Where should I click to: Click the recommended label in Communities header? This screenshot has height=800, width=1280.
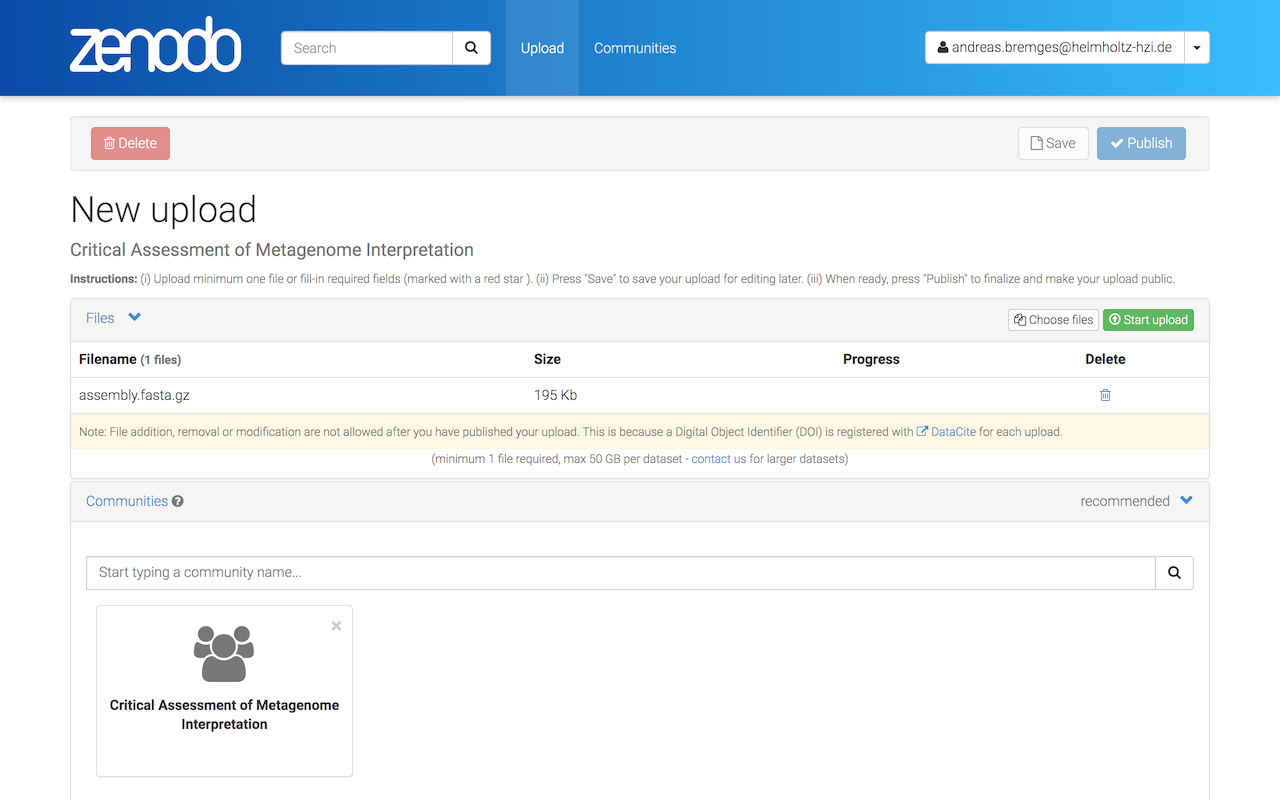(1125, 501)
